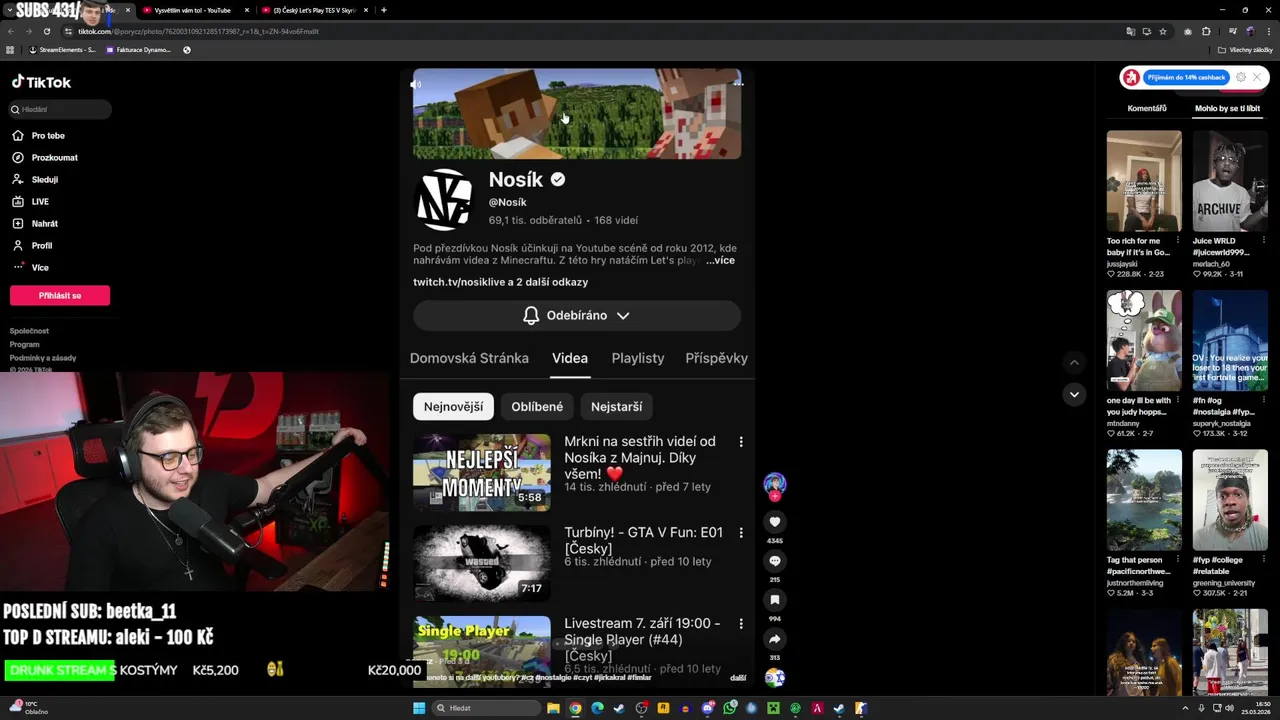Open the cashback popup settings gear

click(x=1241, y=77)
